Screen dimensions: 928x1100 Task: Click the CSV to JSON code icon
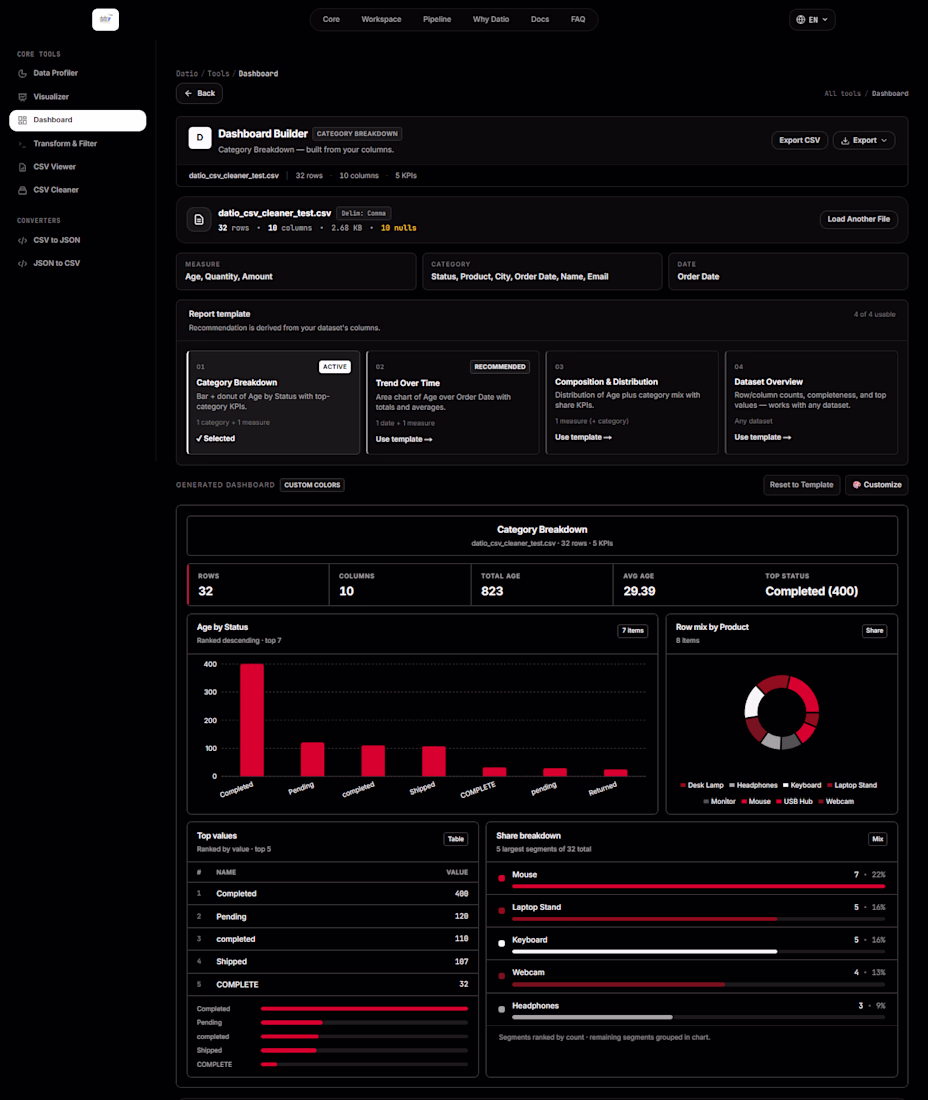coord(22,241)
